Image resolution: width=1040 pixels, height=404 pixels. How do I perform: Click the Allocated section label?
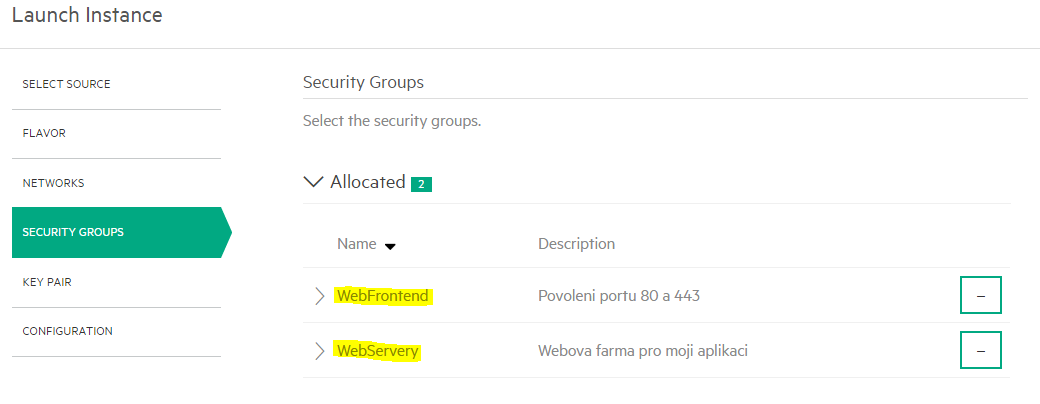coord(367,182)
